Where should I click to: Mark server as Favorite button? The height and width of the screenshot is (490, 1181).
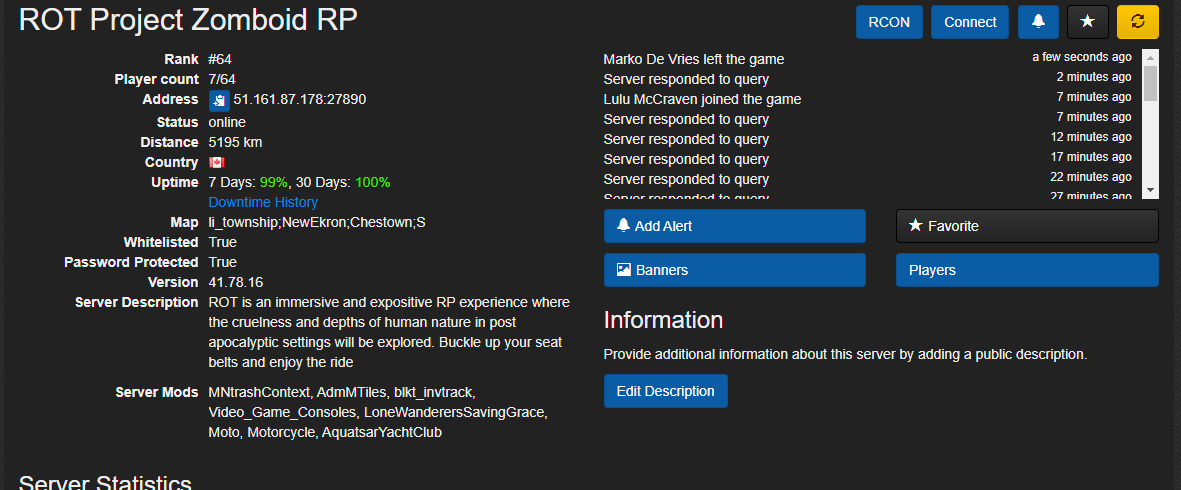[x=1027, y=226]
